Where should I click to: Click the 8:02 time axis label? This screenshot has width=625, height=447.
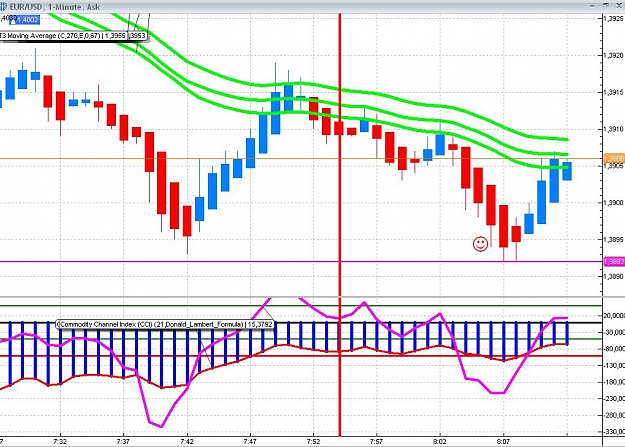coord(440,441)
